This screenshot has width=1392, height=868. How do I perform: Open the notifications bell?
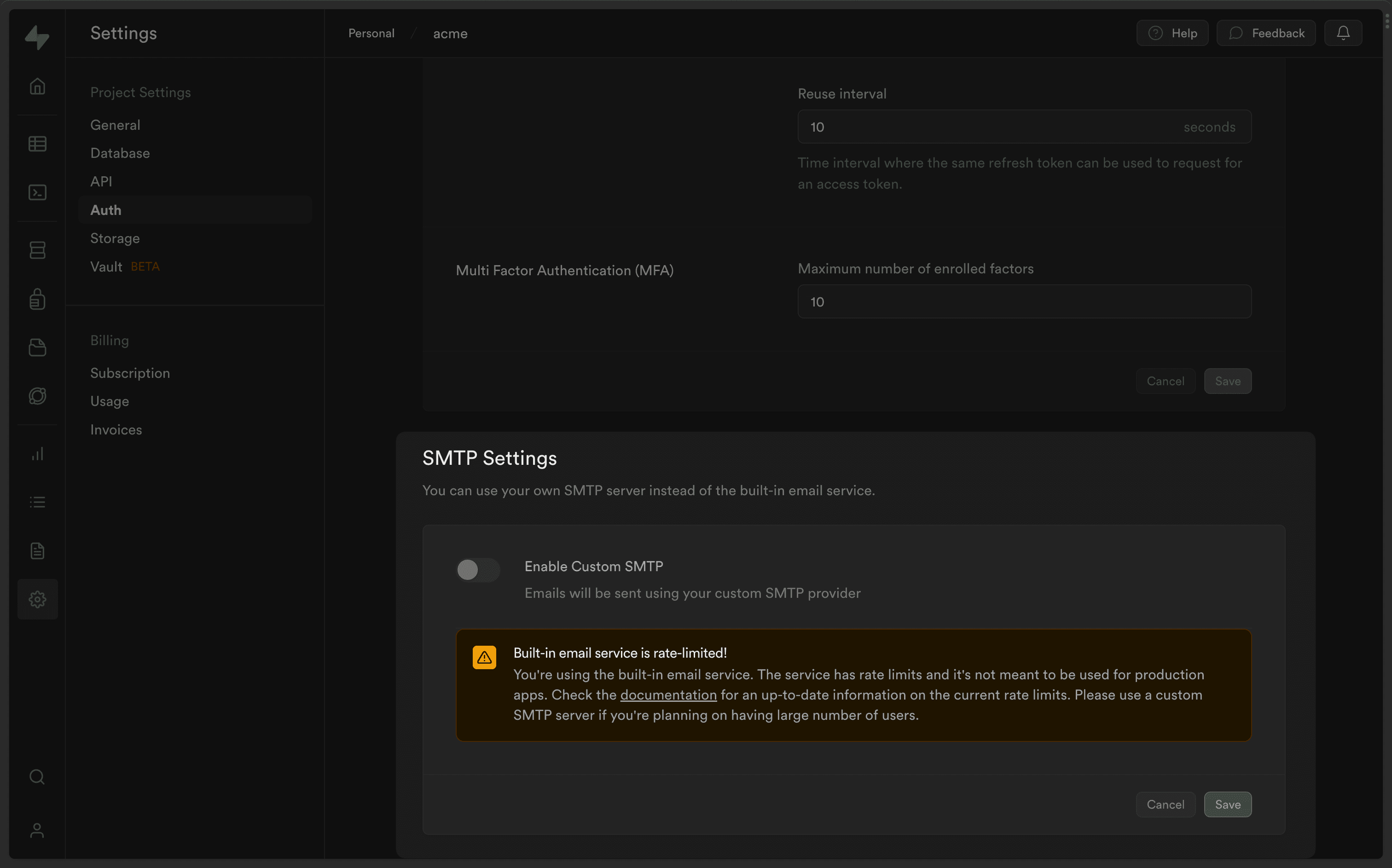click(x=1343, y=33)
